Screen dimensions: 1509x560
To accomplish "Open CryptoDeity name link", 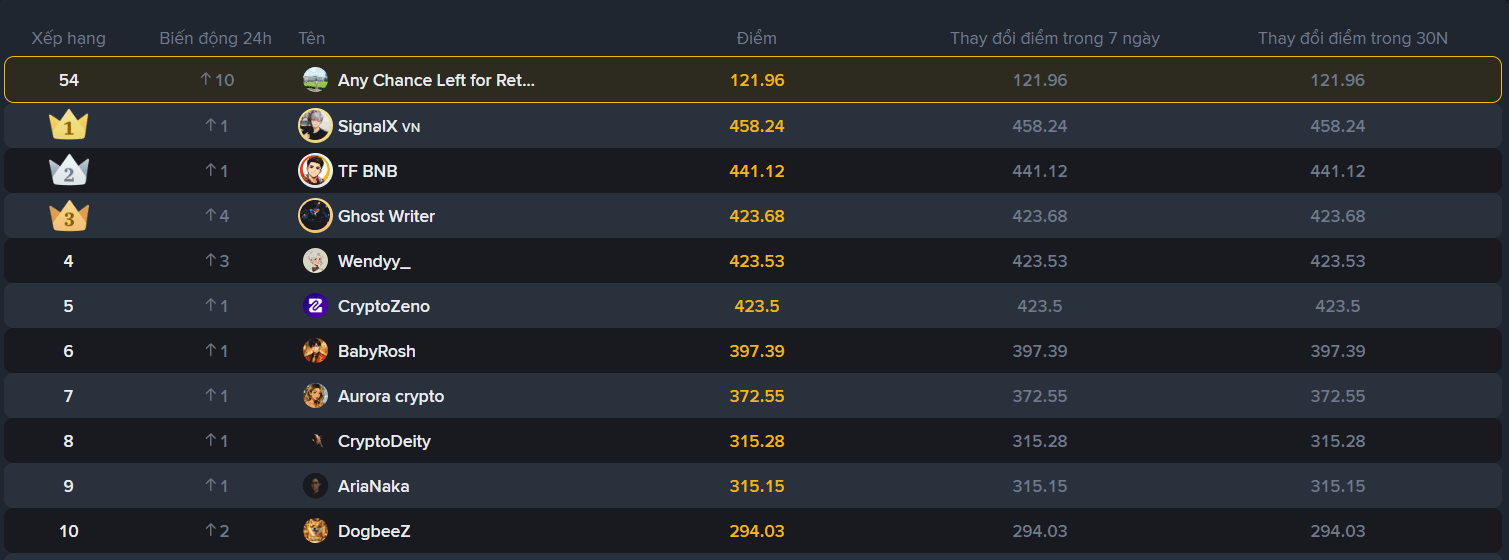I will [384, 441].
